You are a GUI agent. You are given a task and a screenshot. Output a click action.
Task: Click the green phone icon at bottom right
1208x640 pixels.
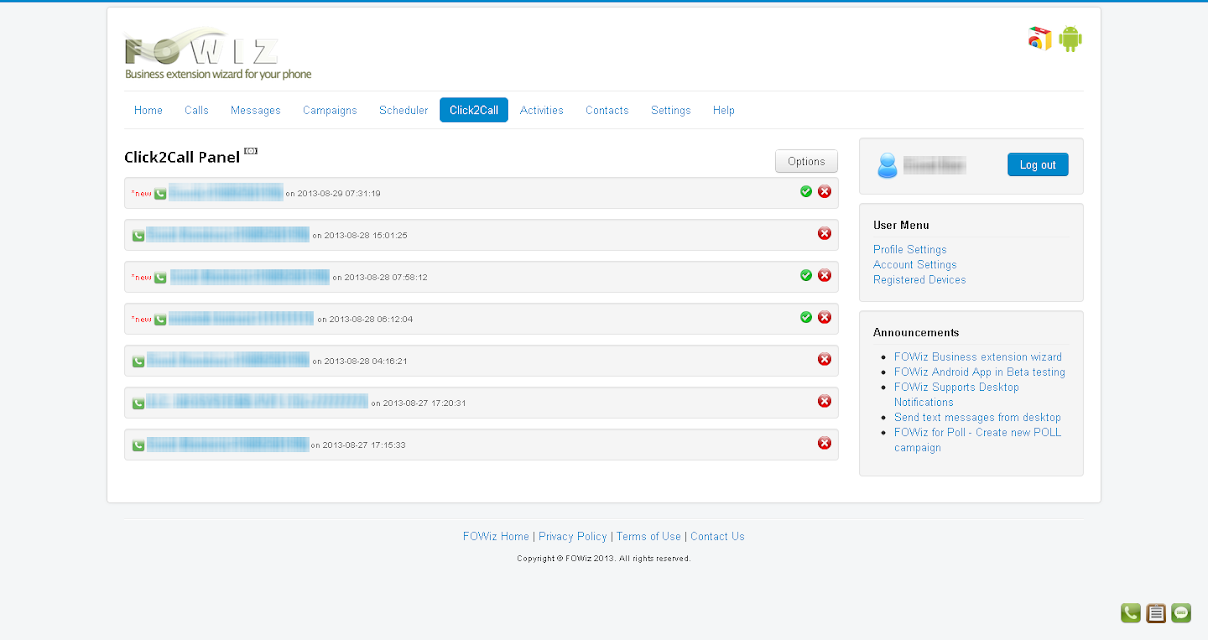click(x=1130, y=613)
